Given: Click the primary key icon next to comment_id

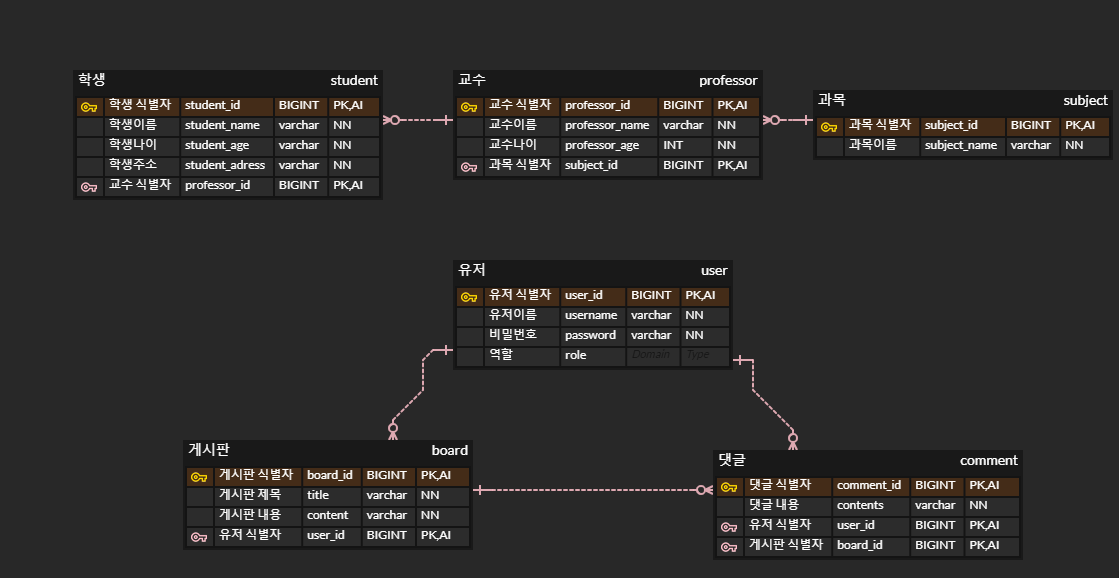Looking at the screenshot, I should coord(728,485).
